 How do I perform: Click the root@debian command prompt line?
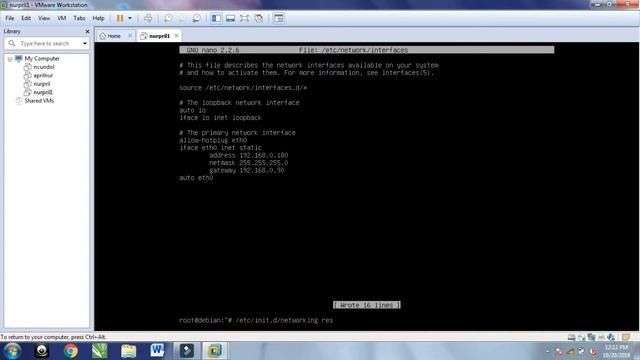(x=256, y=320)
